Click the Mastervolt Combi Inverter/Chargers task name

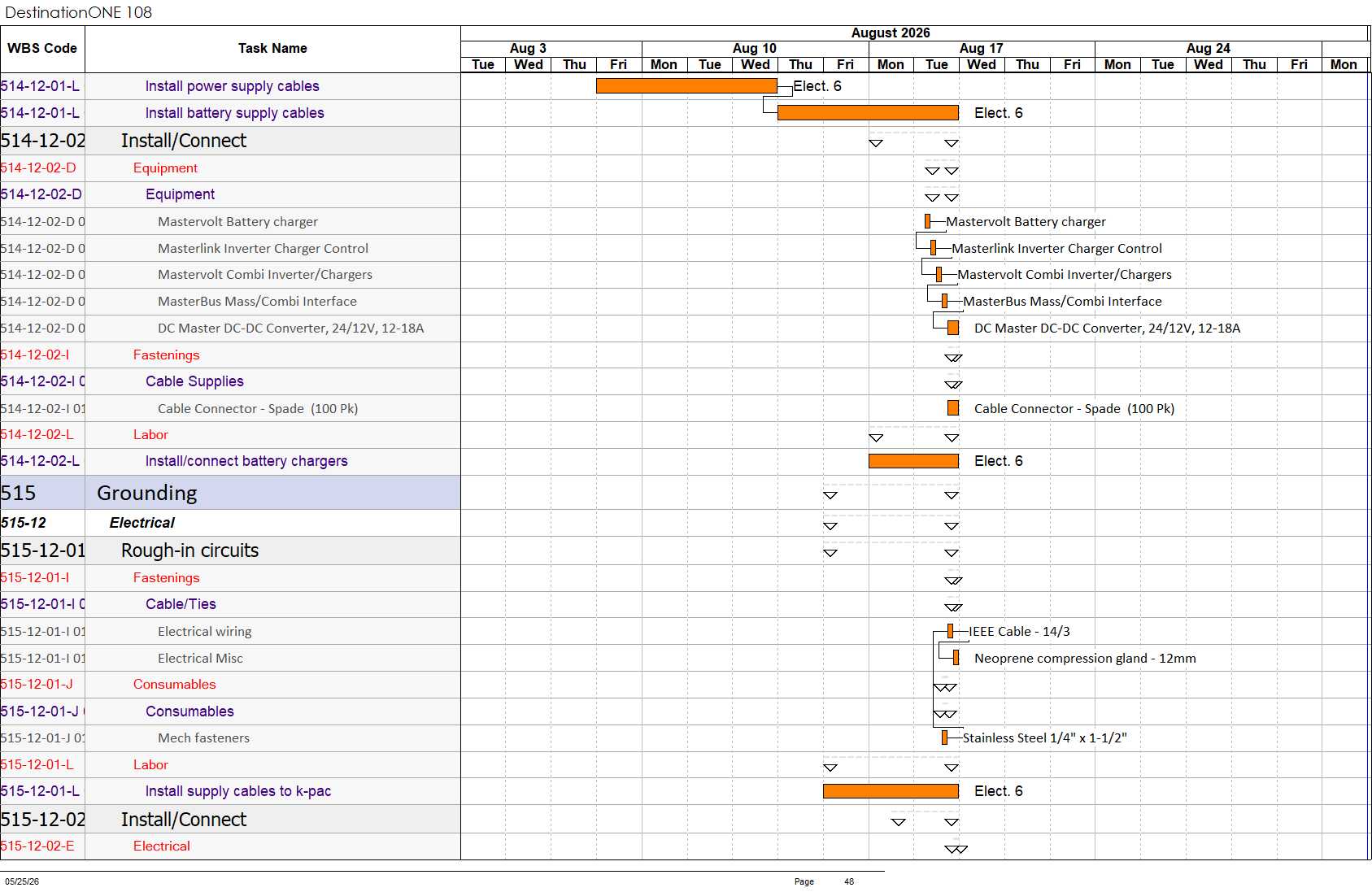point(265,275)
